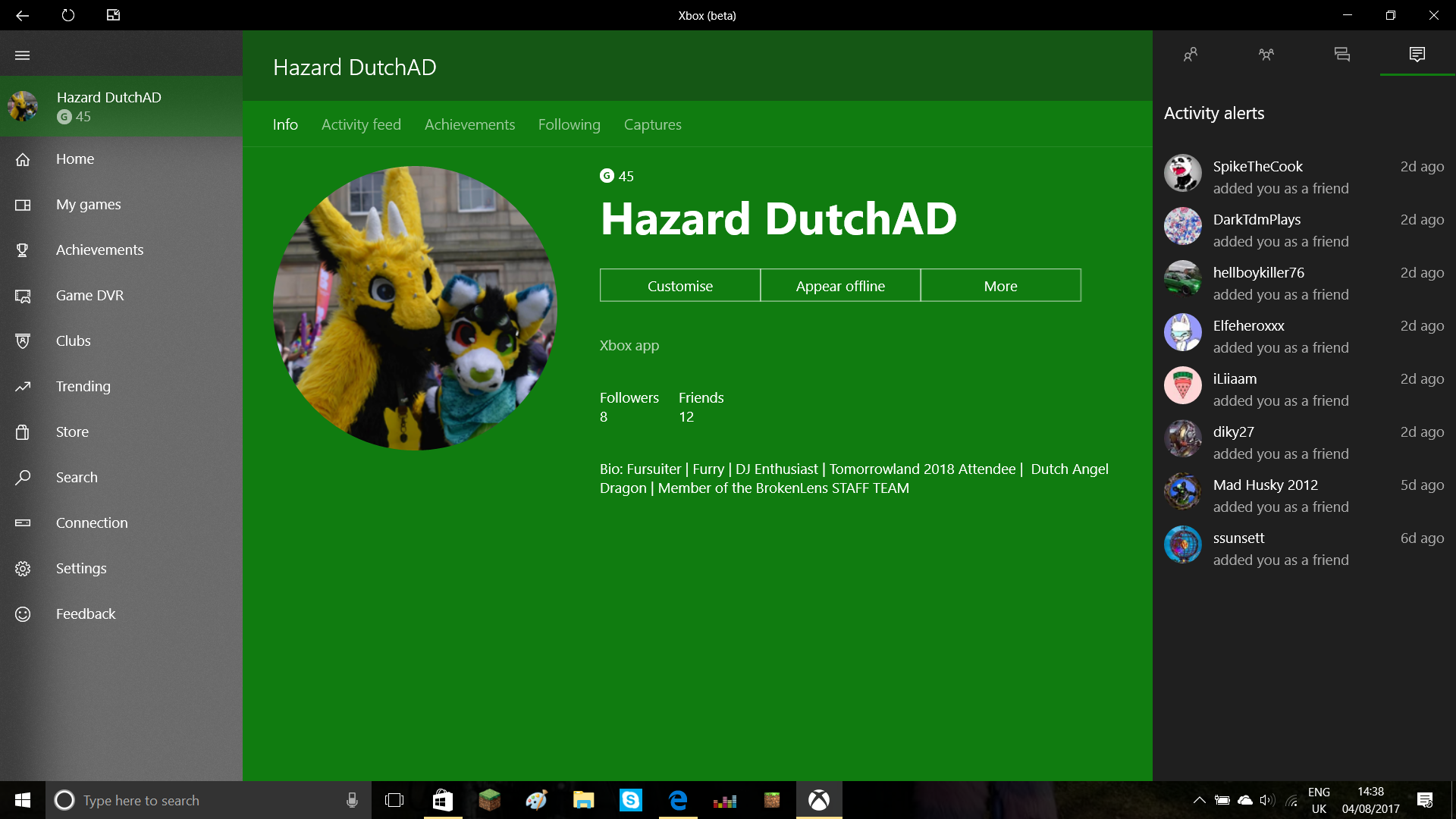Click the profile picture thumbnail
The image size is (1456, 819).
[23, 106]
